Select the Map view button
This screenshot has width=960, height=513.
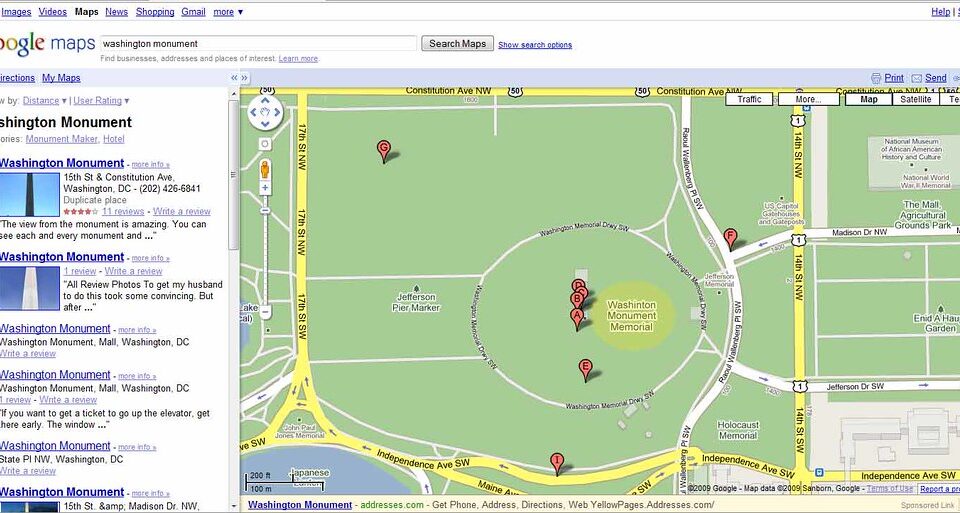click(x=868, y=99)
